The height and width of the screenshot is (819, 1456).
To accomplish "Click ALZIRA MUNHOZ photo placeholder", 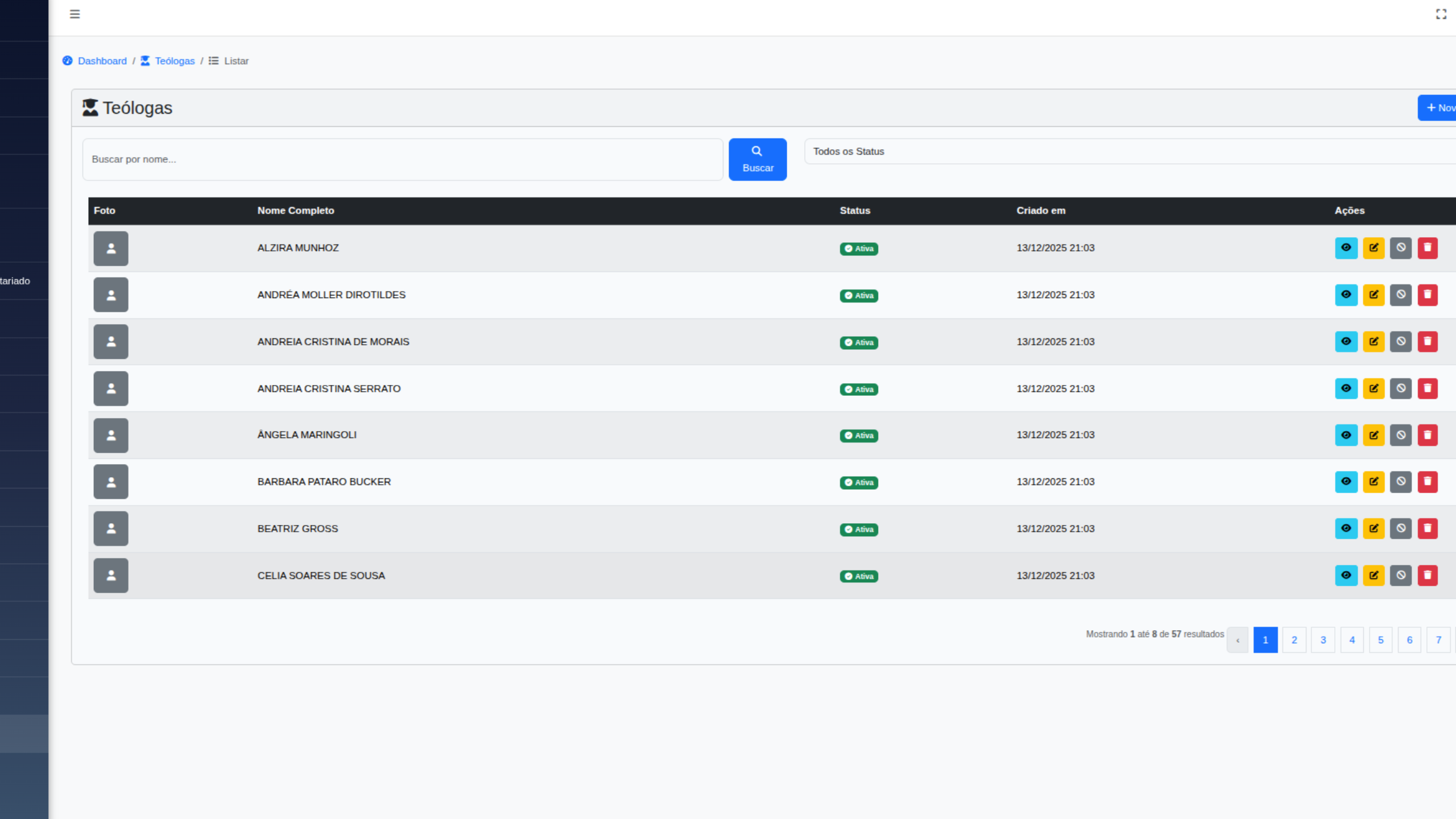I will 111,249.
